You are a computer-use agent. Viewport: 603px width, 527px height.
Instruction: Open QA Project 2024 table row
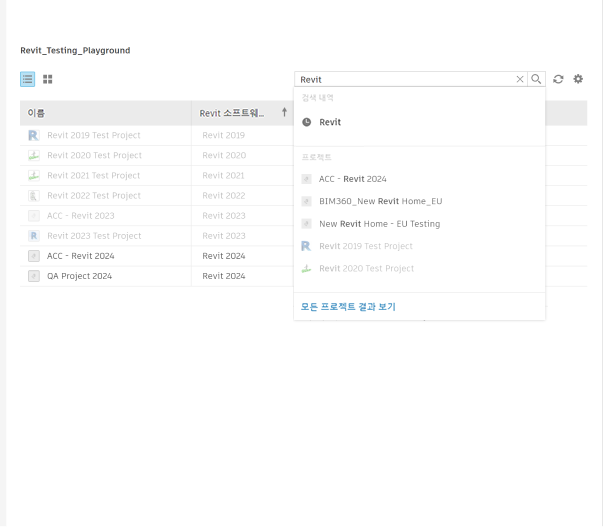[x=157, y=276]
